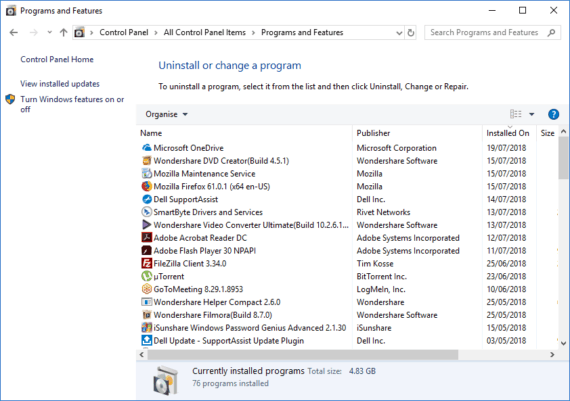The height and width of the screenshot is (401, 570).
Task: Expand the chevron after All Control Panel Items
Action: [253, 33]
